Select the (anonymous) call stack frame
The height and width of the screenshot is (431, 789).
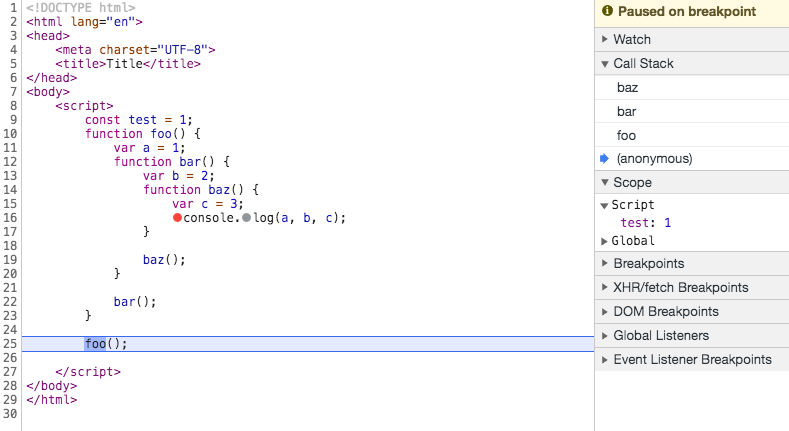click(692, 159)
